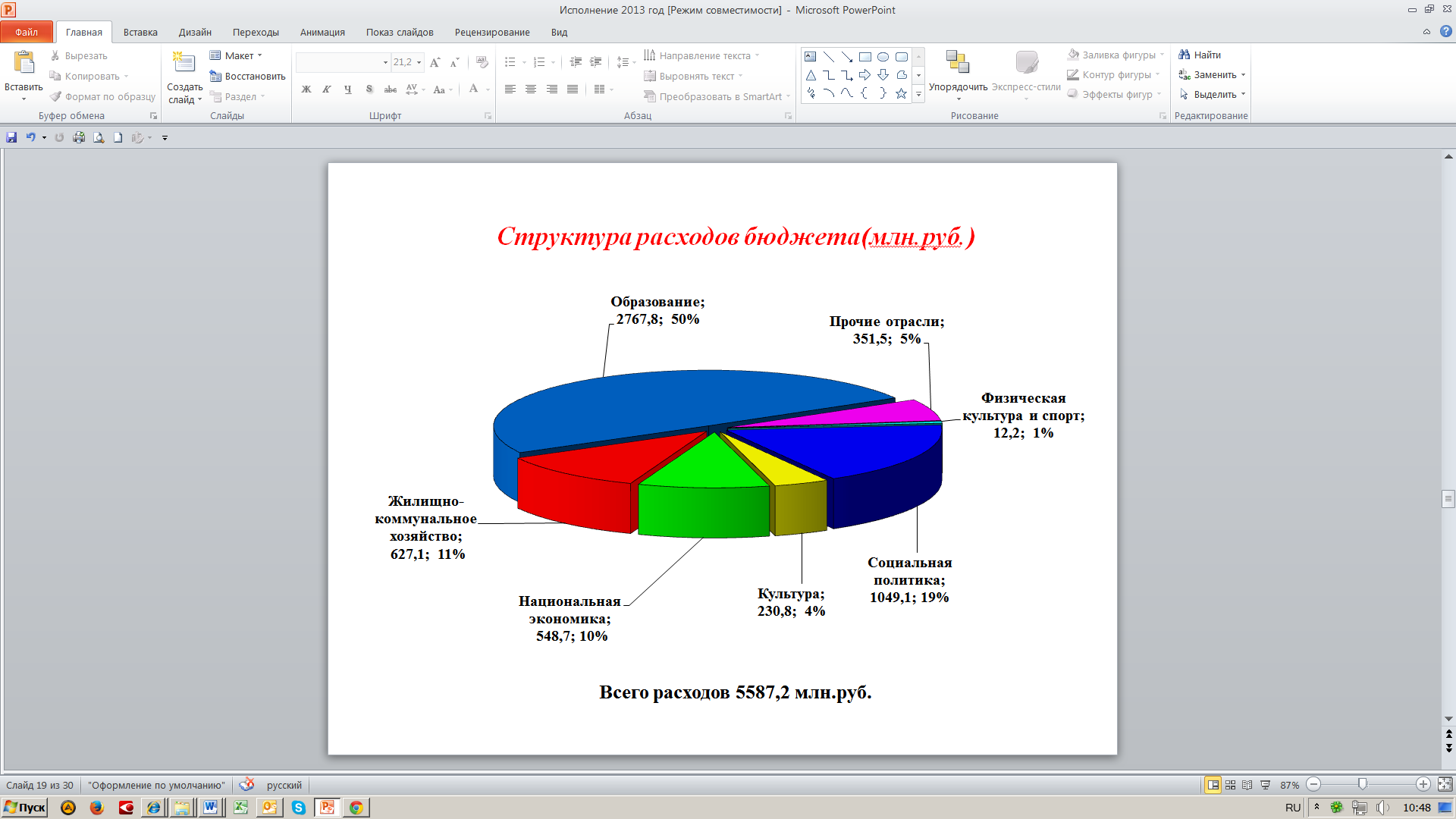Select the right arrow block shape
The width and height of the screenshot is (1456, 819).
tap(864, 75)
